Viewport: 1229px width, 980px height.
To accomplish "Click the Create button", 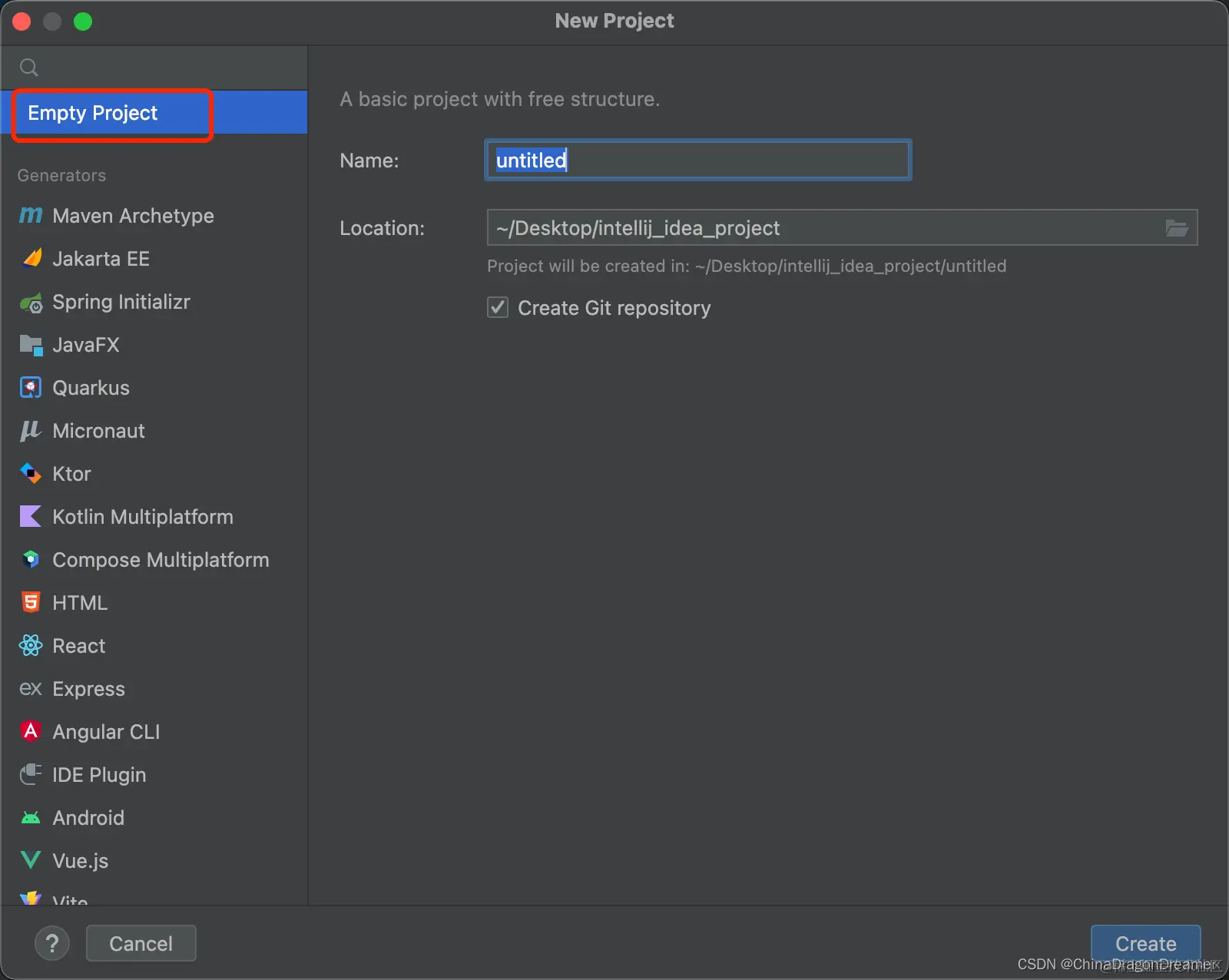I will click(x=1145, y=943).
